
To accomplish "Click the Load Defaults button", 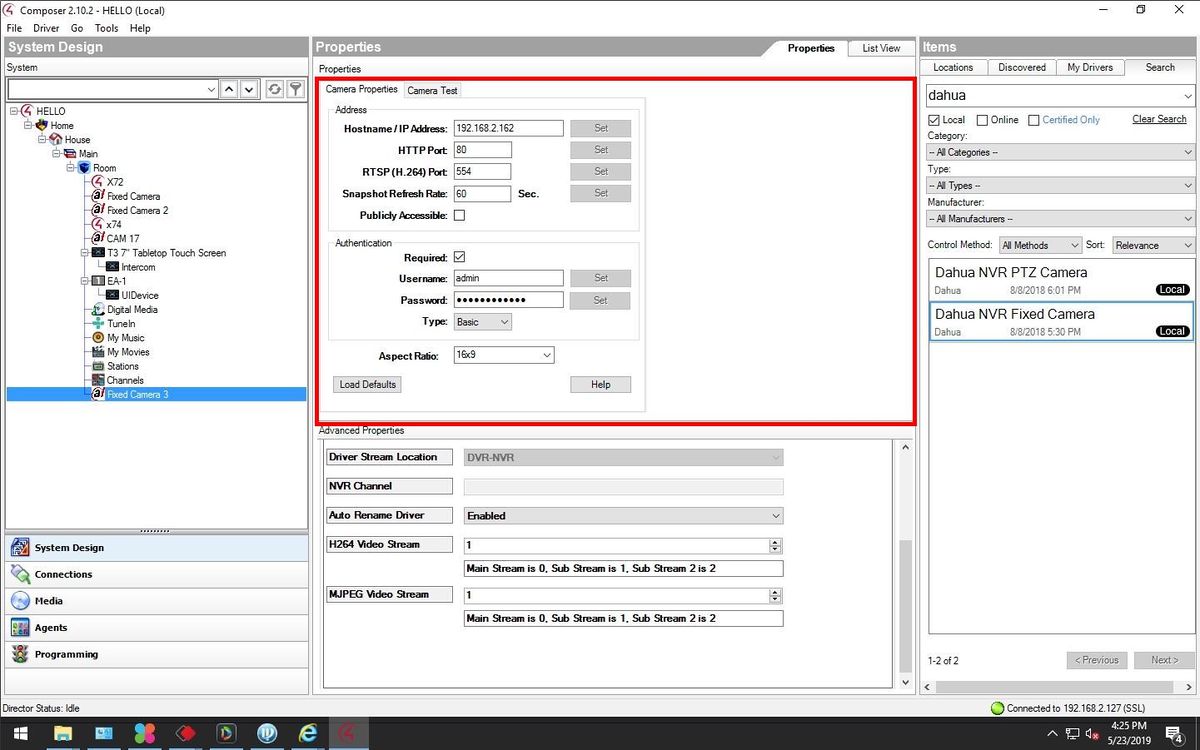I will [x=368, y=384].
